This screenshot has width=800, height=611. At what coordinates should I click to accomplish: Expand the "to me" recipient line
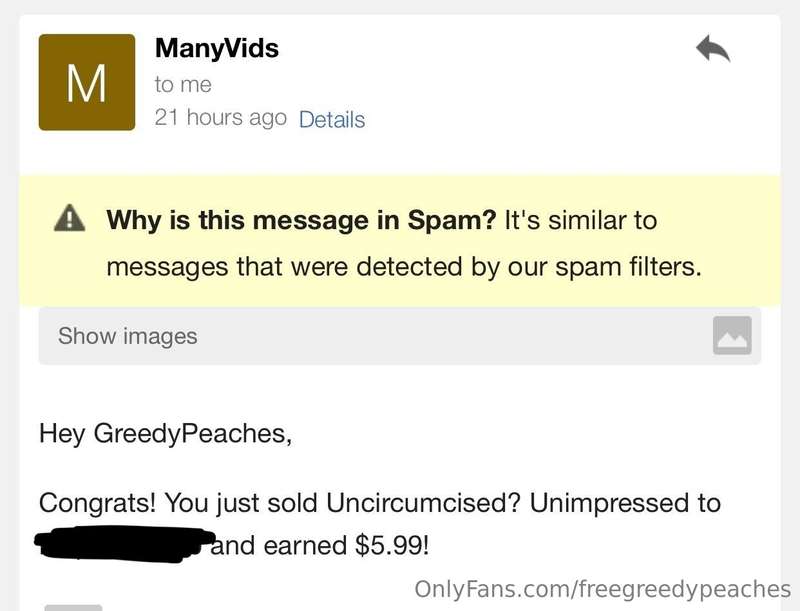point(183,85)
